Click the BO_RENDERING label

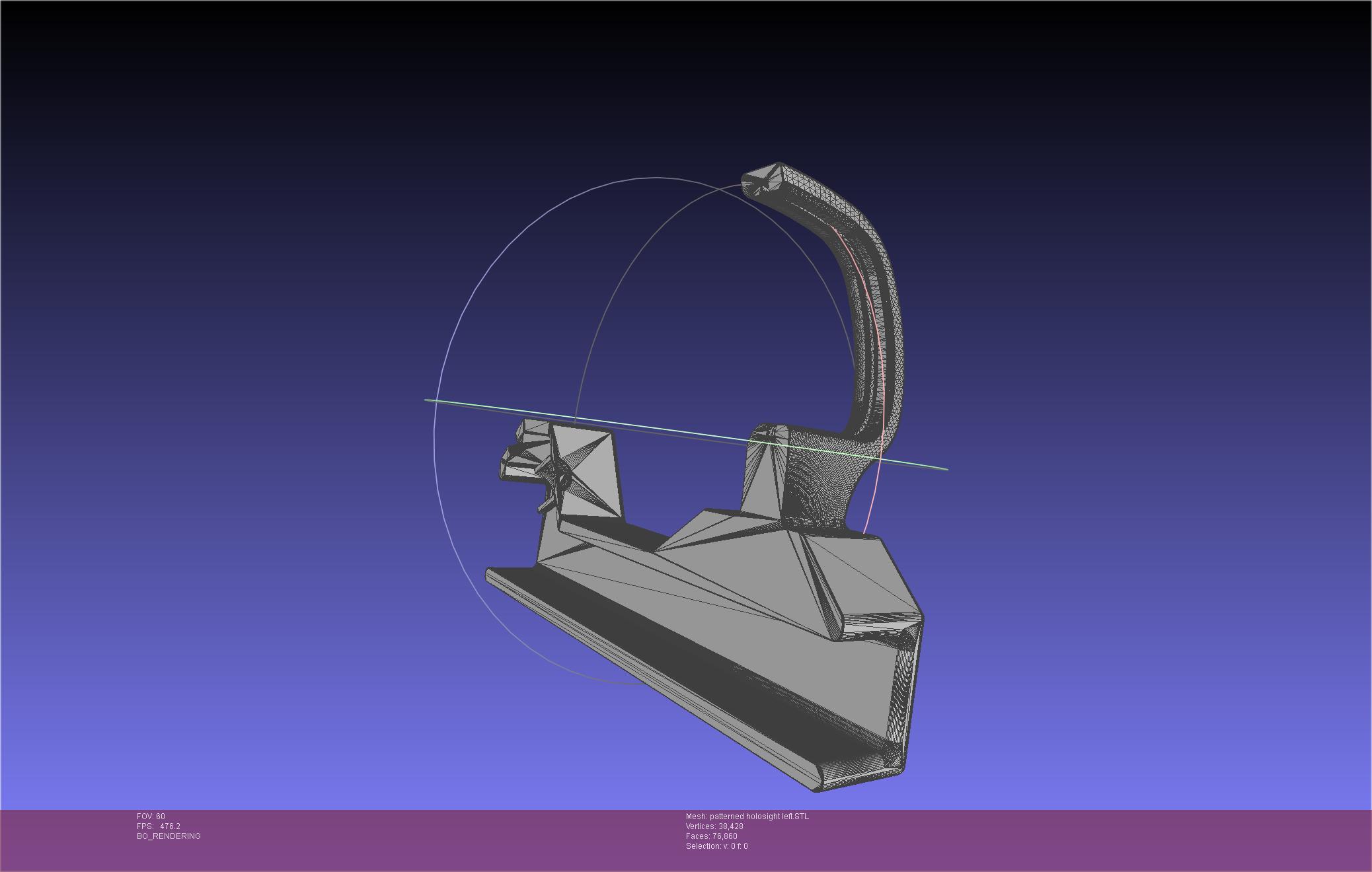point(169,836)
